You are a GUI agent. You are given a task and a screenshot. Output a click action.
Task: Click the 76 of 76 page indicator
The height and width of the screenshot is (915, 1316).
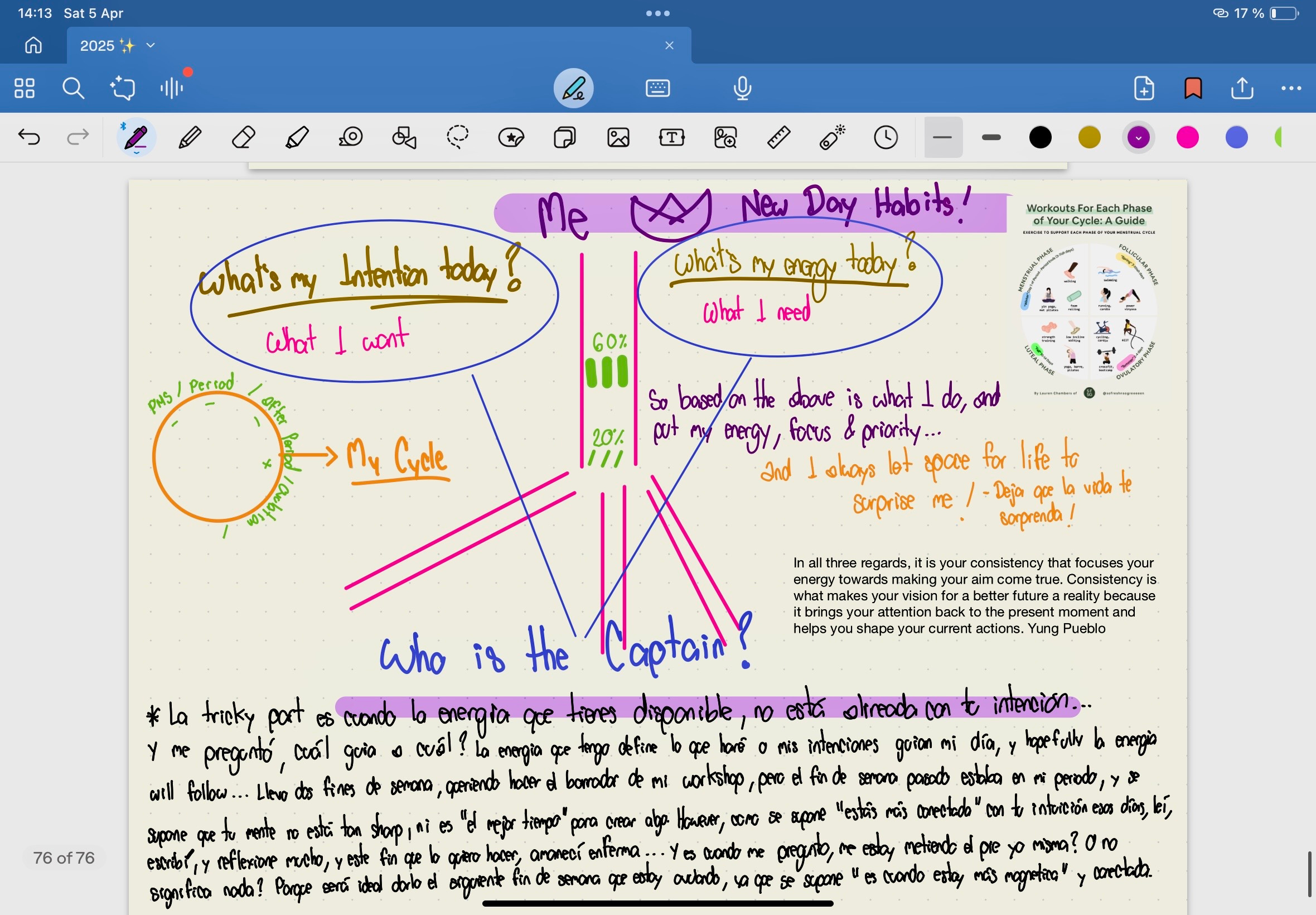[64, 858]
